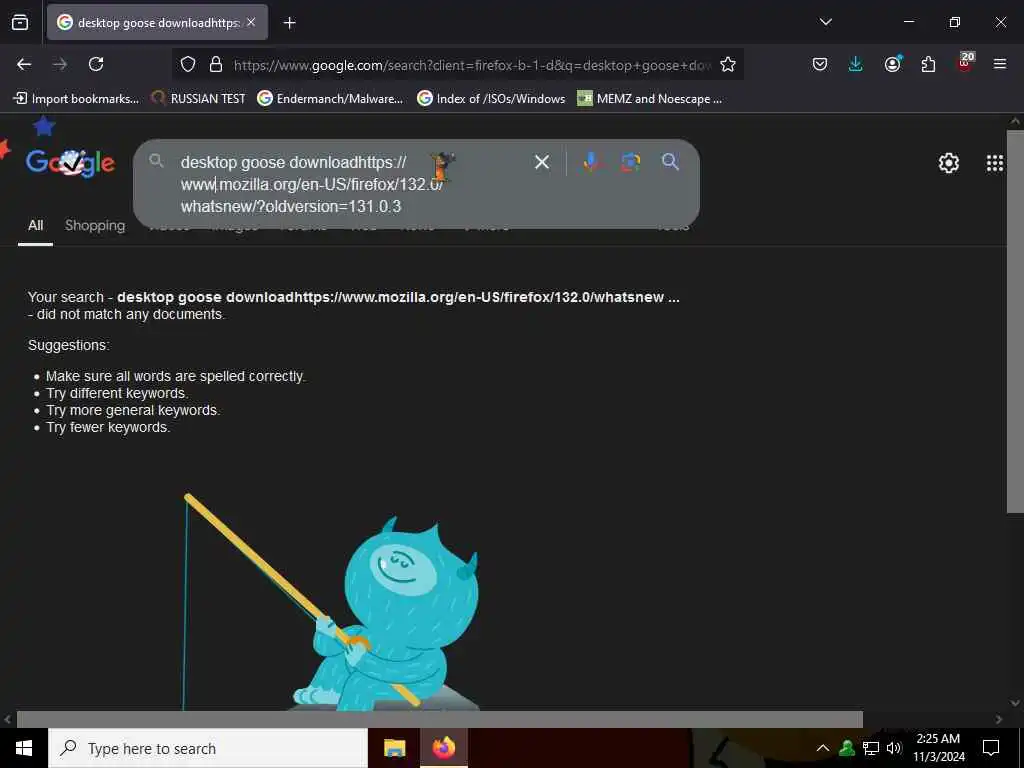
Task: Start Google voice search microphone
Action: [591, 162]
